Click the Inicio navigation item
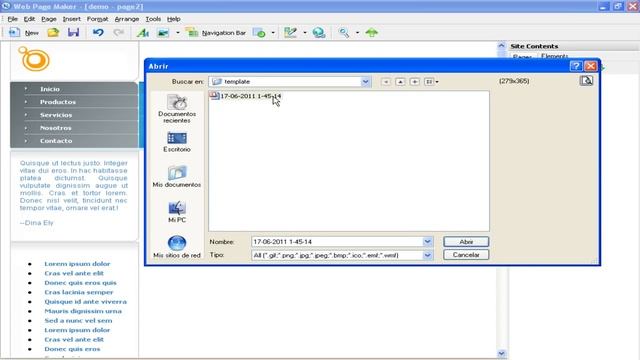This screenshot has height=360, width=640. click(x=50, y=89)
